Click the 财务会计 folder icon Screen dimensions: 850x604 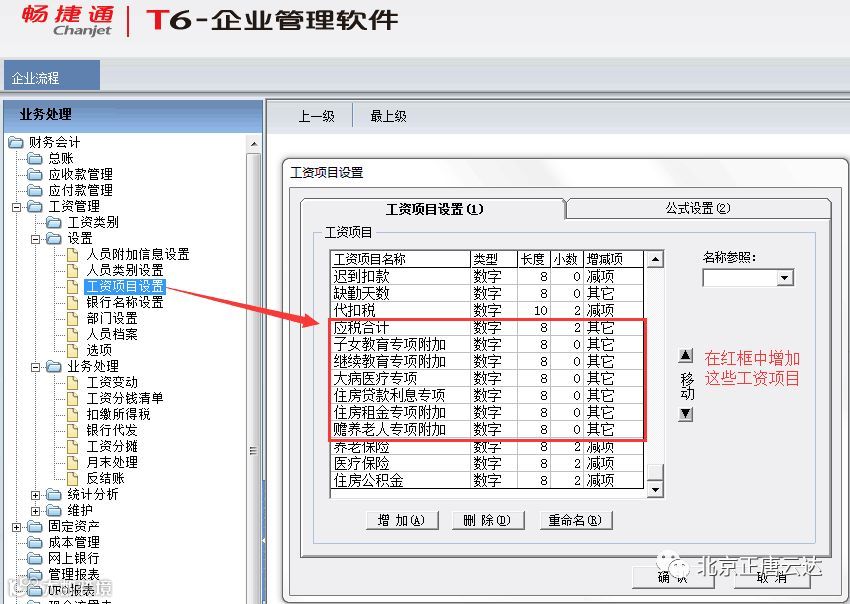tap(15, 143)
